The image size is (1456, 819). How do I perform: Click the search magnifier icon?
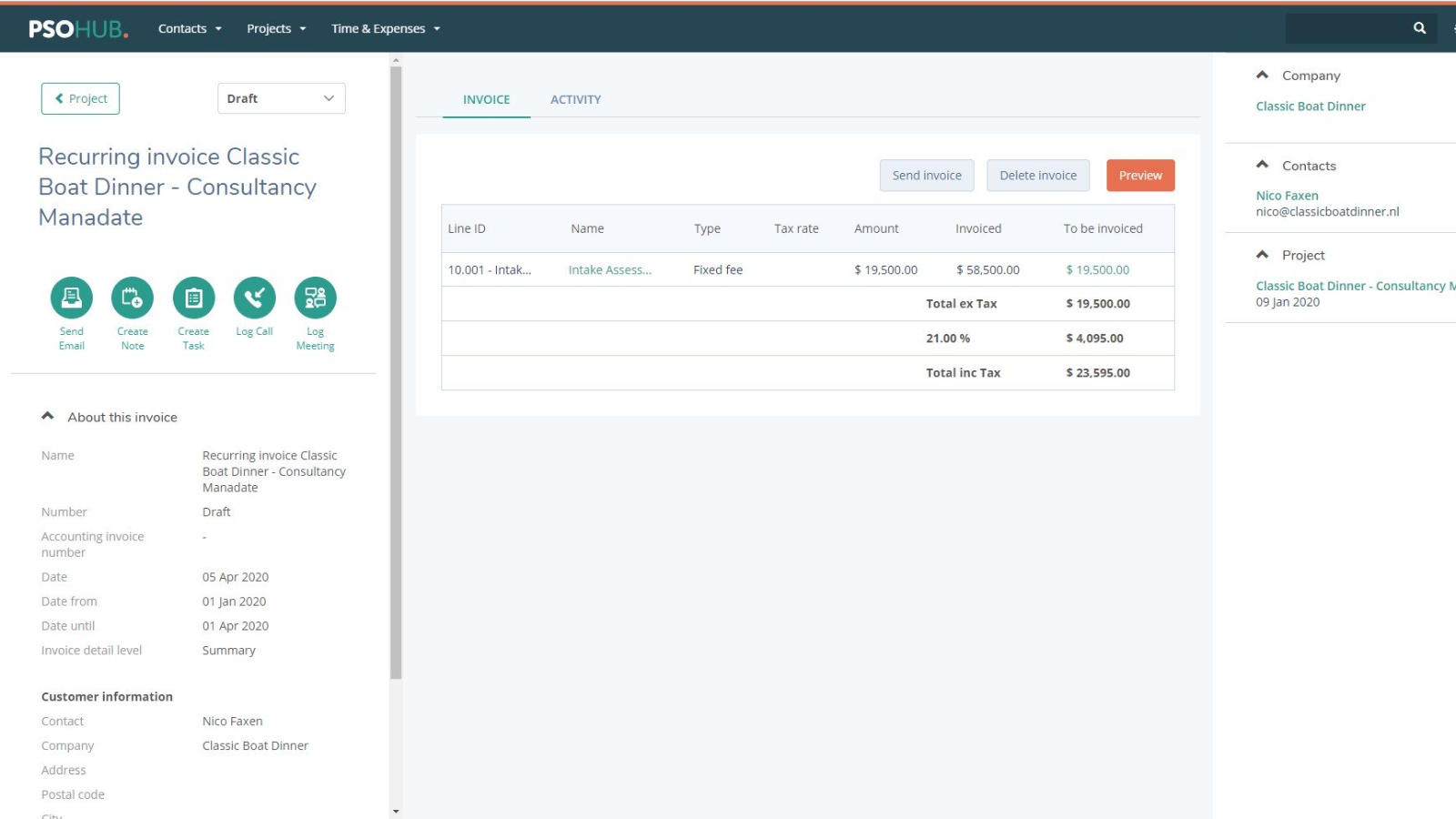tap(1420, 28)
